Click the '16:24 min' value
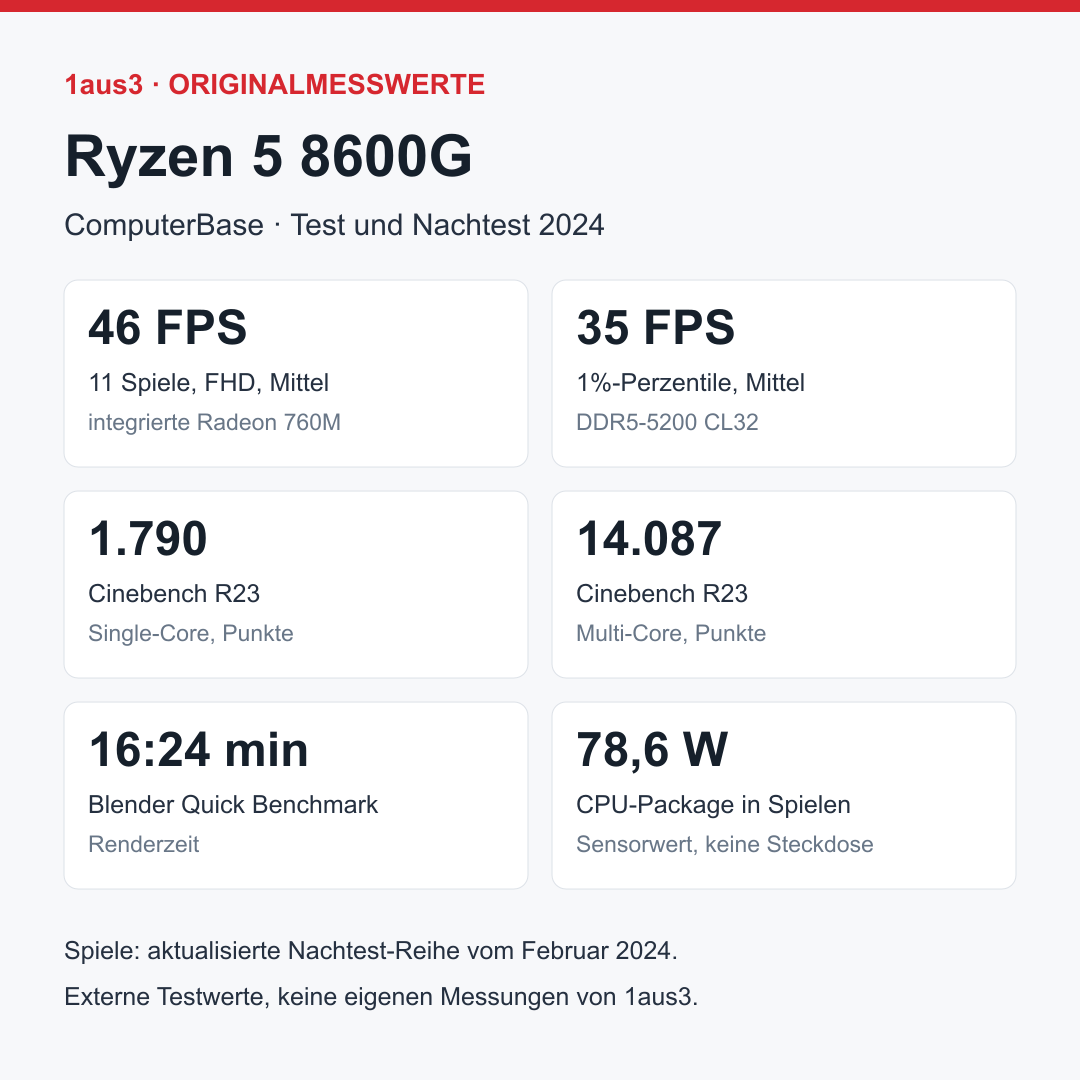This screenshot has height=1080, width=1080. [198, 749]
